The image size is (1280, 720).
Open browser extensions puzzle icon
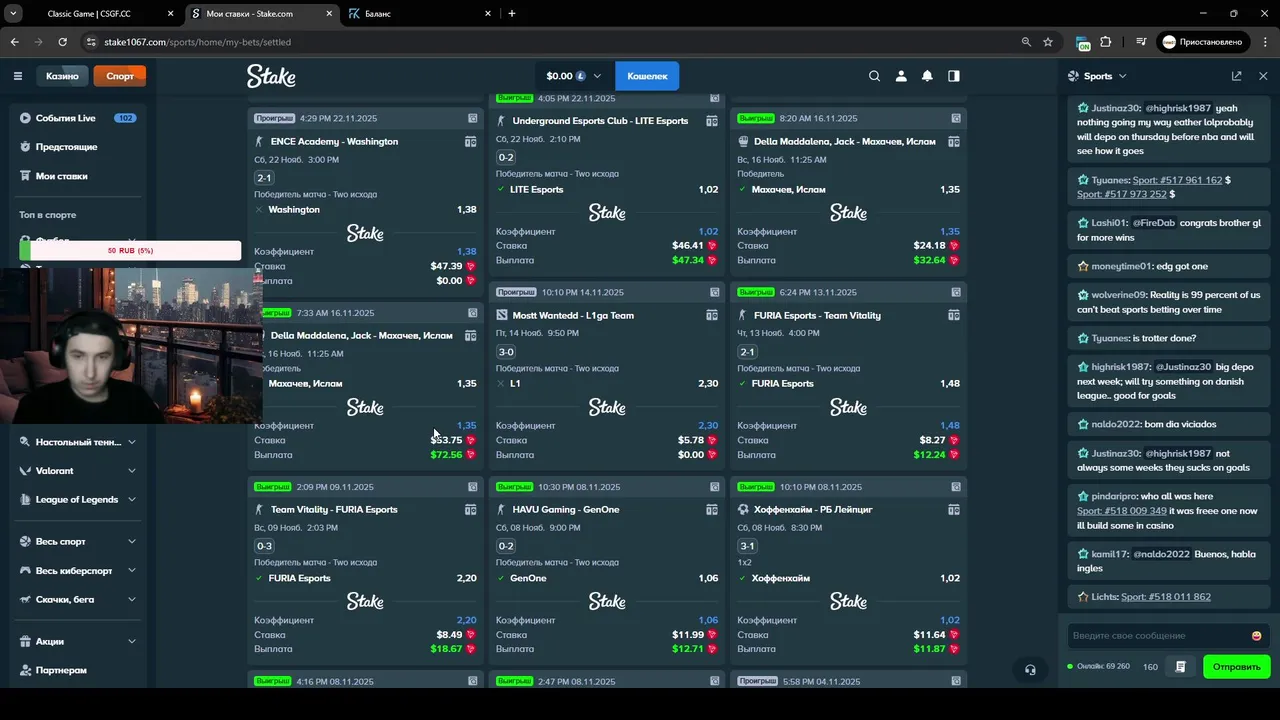click(x=1105, y=42)
